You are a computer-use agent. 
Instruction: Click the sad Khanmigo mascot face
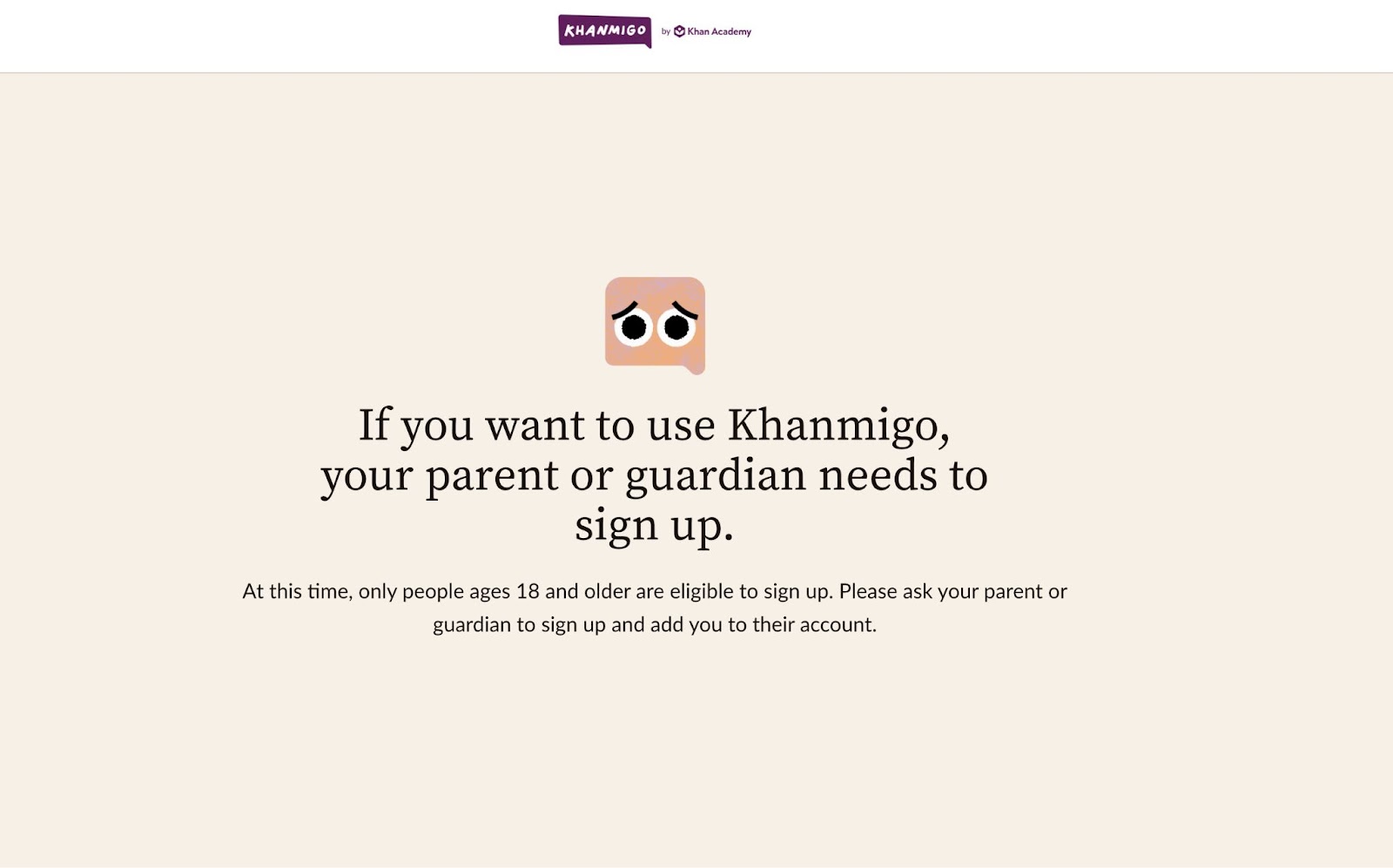pyautogui.click(x=655, y=326)
